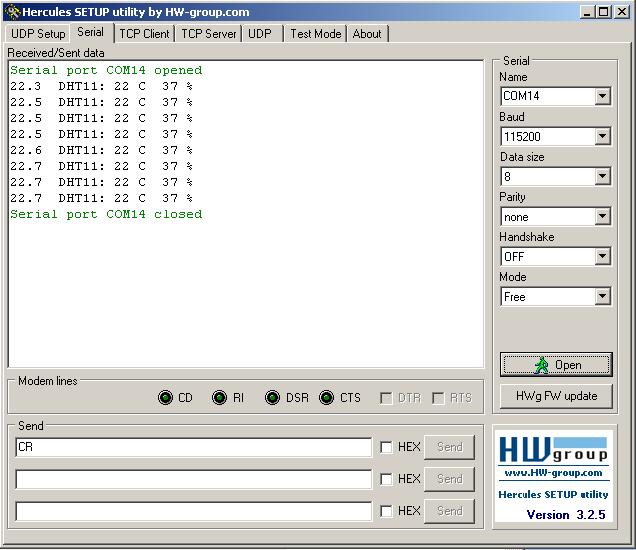Screen dimensions: 636x550
Task: Open the serial port Name dropdown COM14
Action: point(602,96)
